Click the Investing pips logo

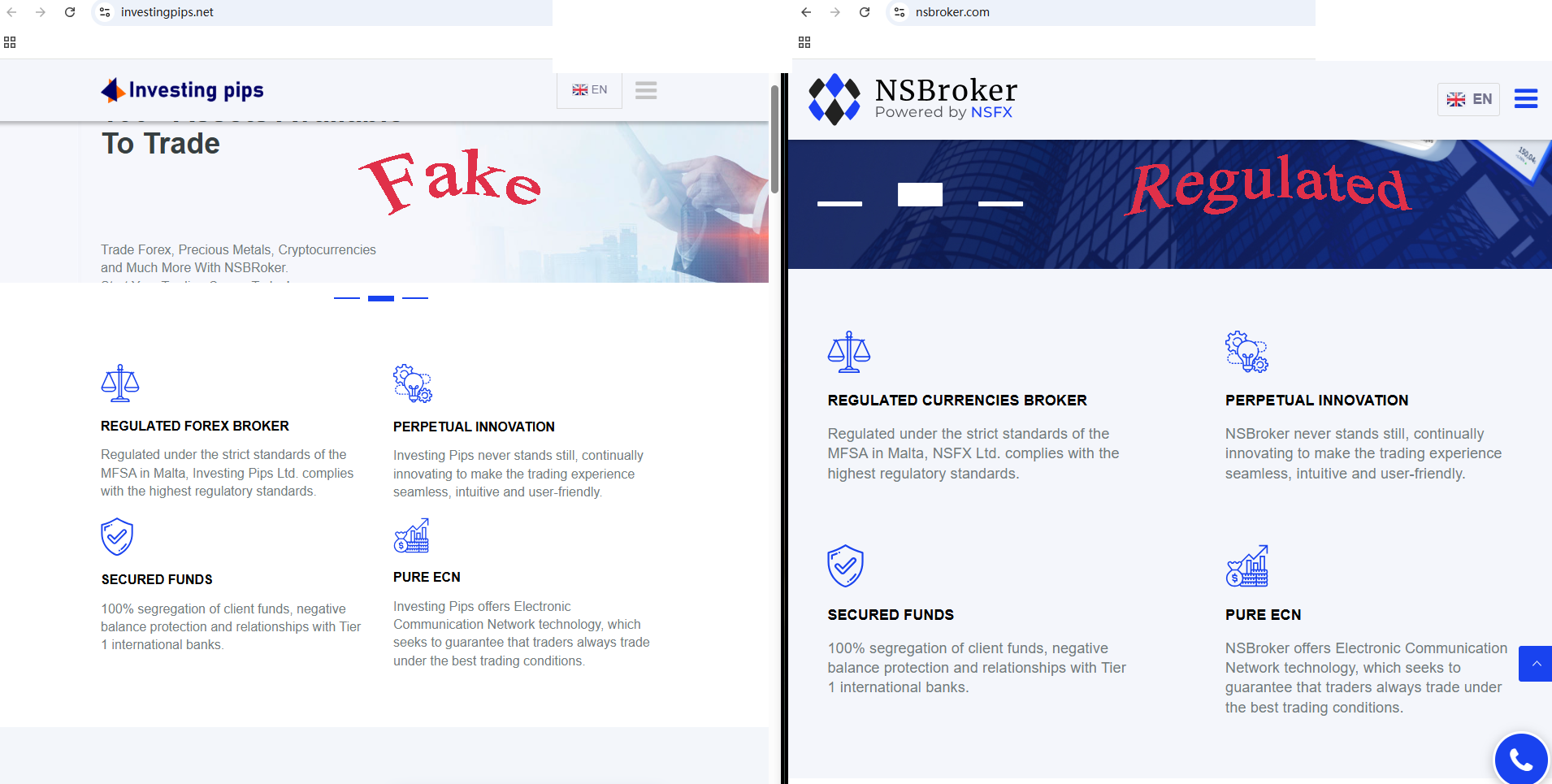pos(183,90)
